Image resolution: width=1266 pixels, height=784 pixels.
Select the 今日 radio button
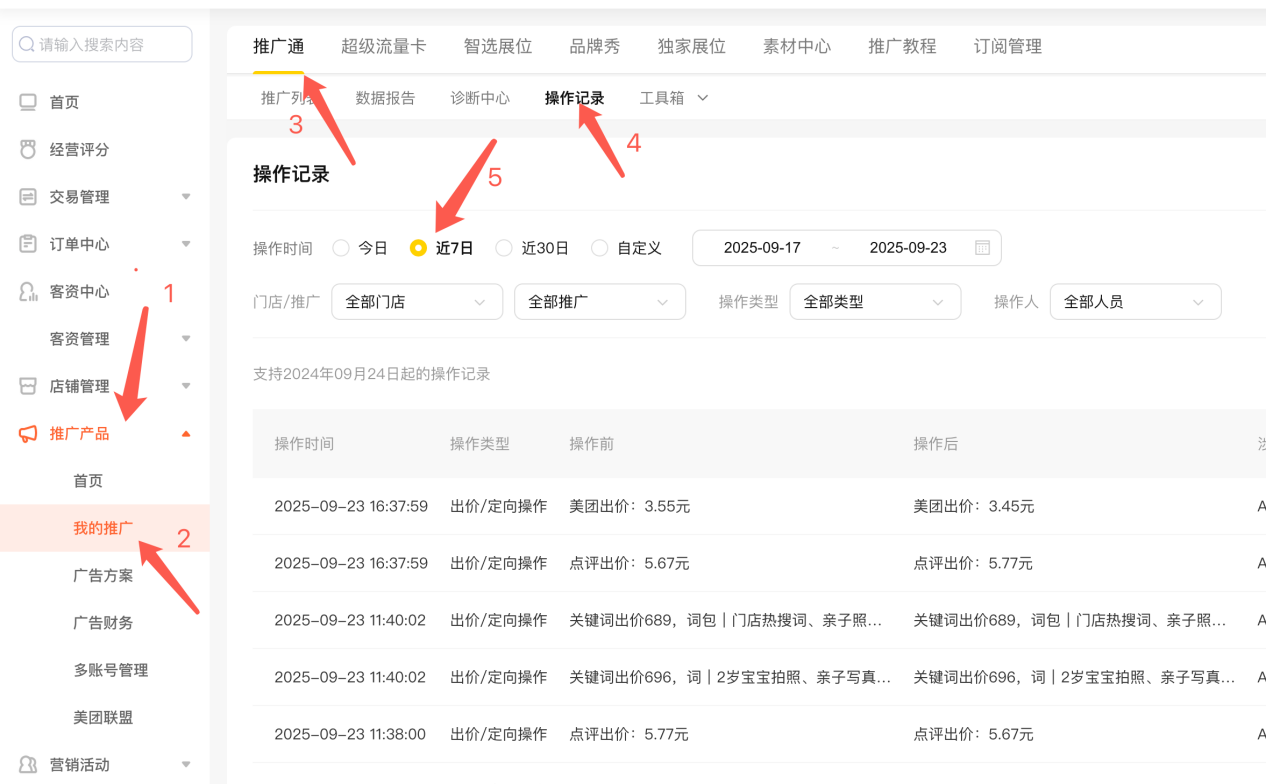341,248
